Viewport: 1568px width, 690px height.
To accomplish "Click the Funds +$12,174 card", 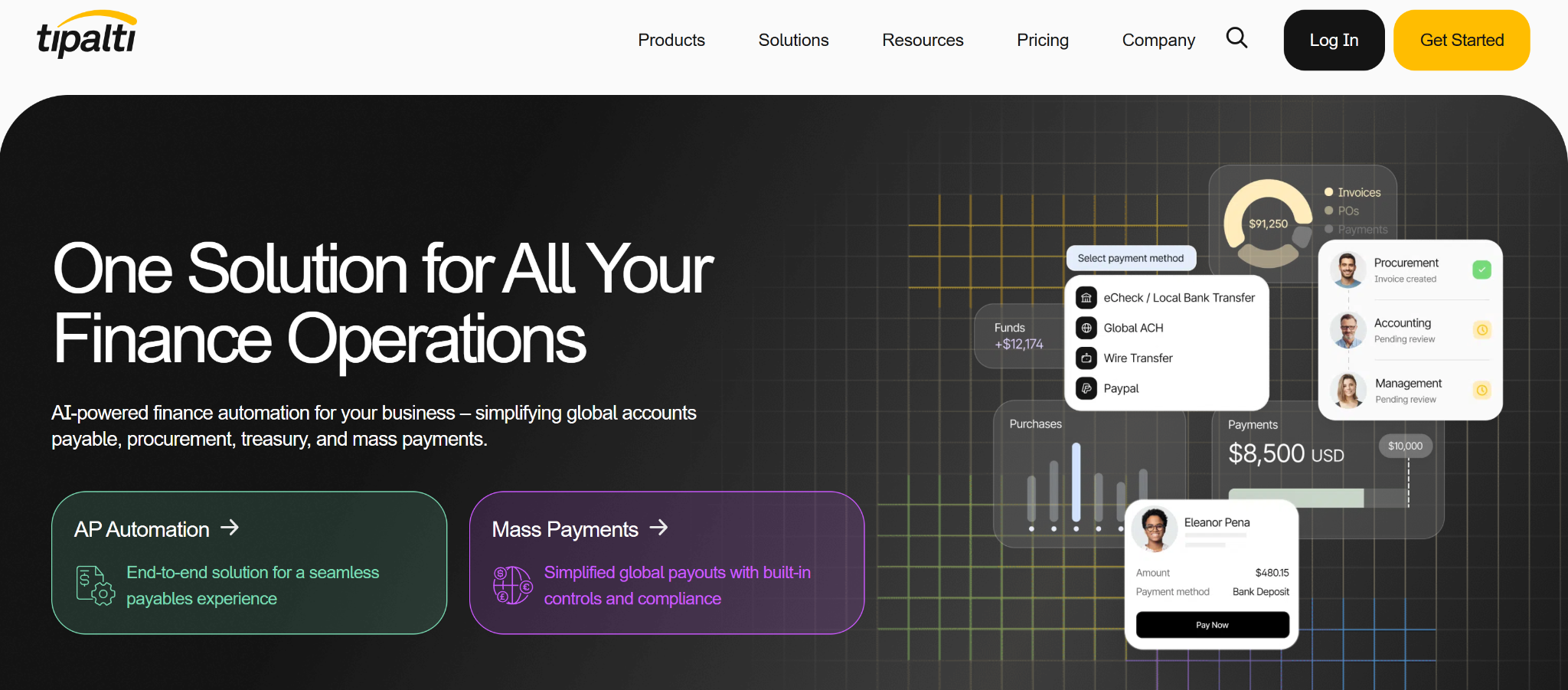I will [1019, 336].
